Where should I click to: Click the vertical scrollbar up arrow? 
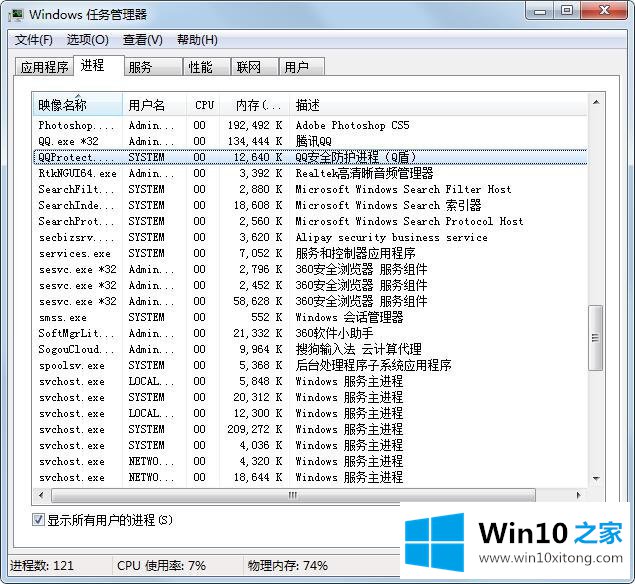point(596,103)
